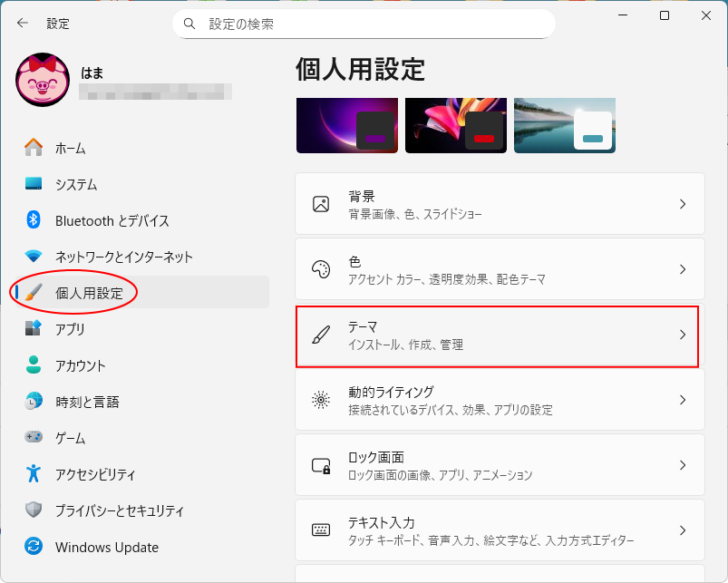Click the 色 palette icon

point(321,269)
